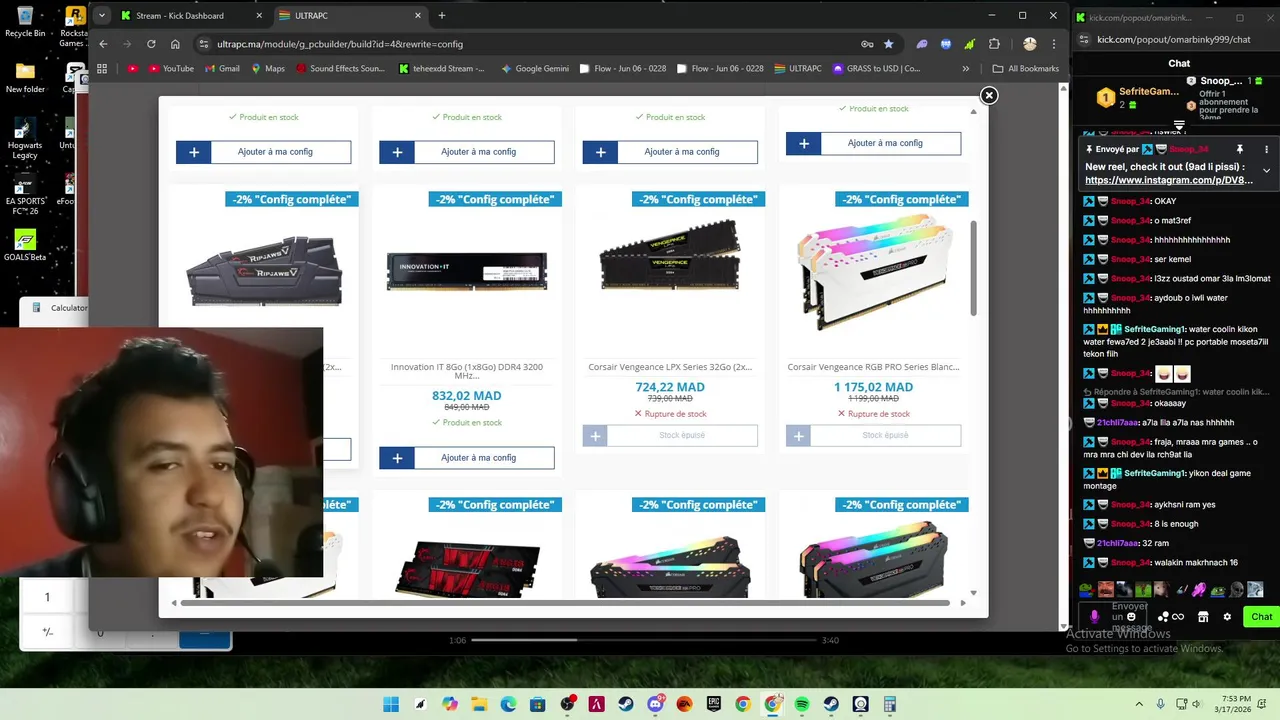The width and height of the screenshot is (1280, 720).
Task: Open the password manager key icon
Action: (867, 44)
